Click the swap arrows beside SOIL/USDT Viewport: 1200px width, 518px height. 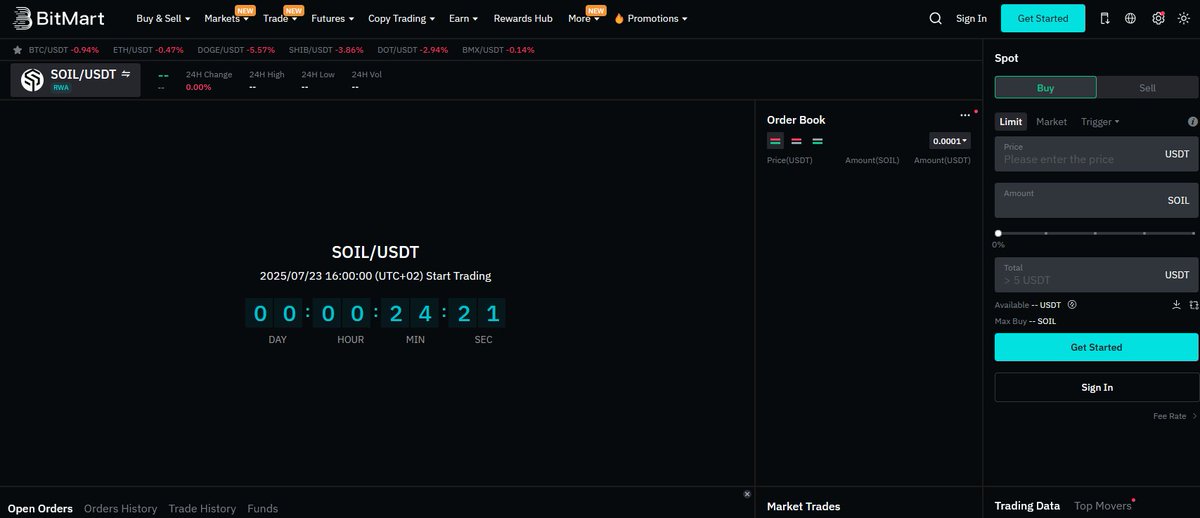(x=126, y=74)
